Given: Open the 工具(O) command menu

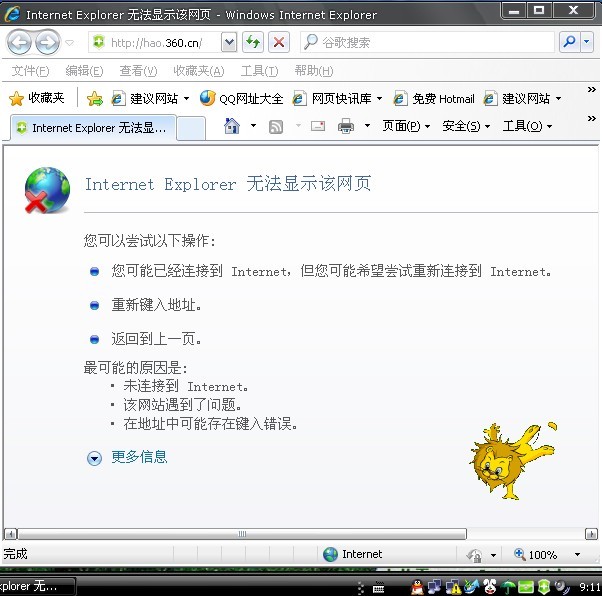Looking at the screenshot, I should [527, 126].
